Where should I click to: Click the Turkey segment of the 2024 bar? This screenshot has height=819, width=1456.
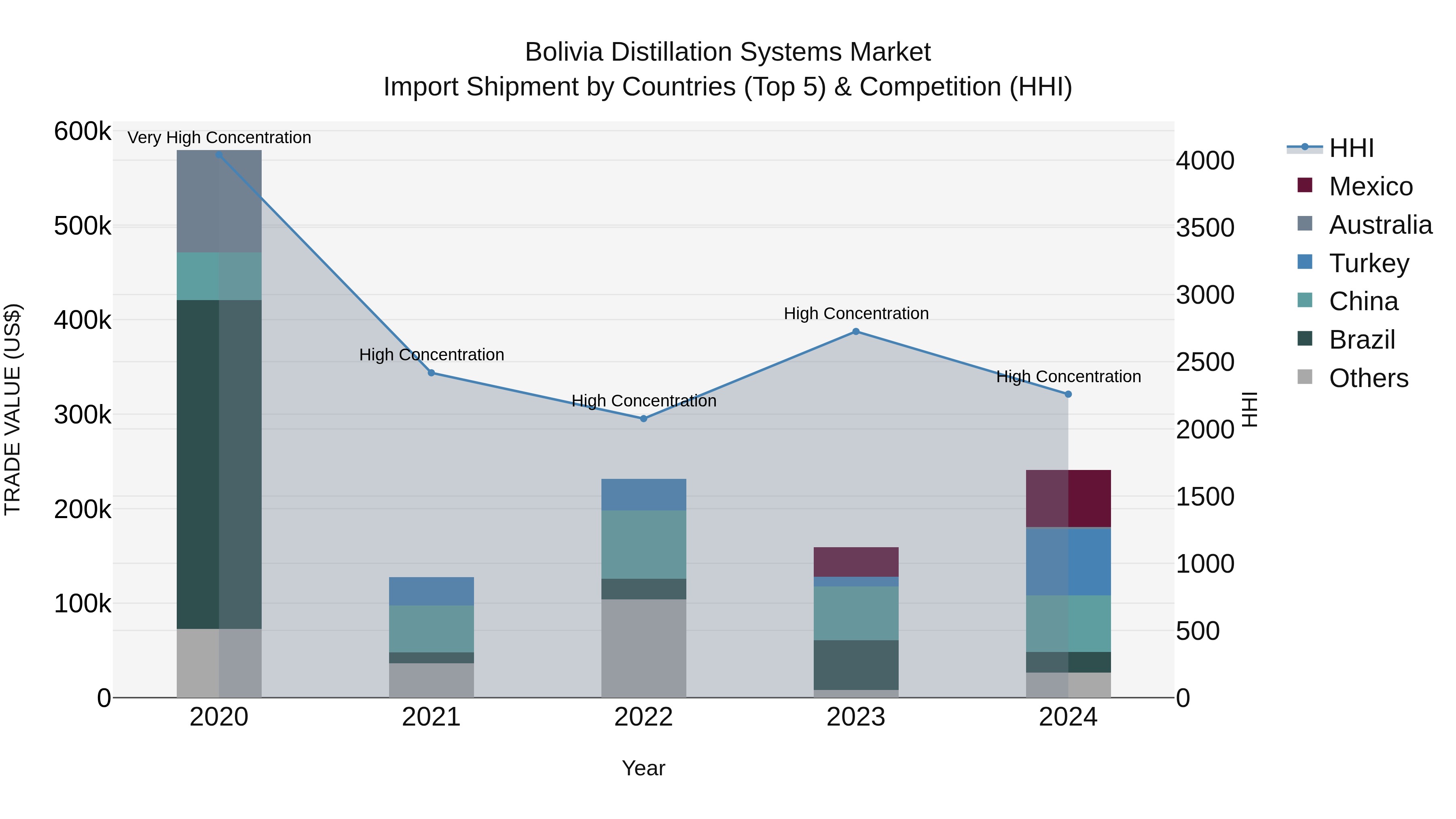pyautogui.click(x=1068, y=562)
